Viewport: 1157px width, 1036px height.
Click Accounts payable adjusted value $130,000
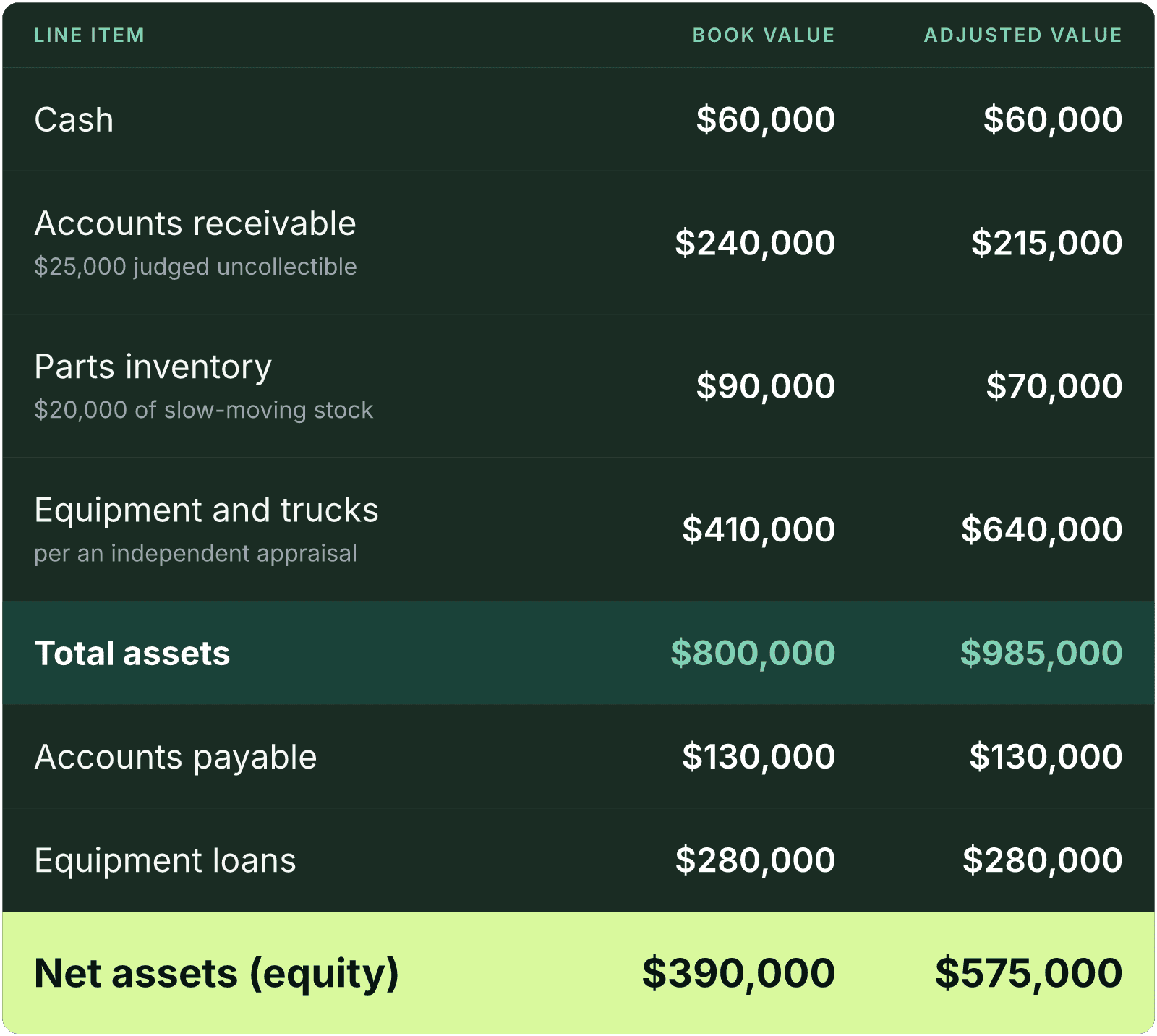pyautogui.click(x=1046, y=757)
